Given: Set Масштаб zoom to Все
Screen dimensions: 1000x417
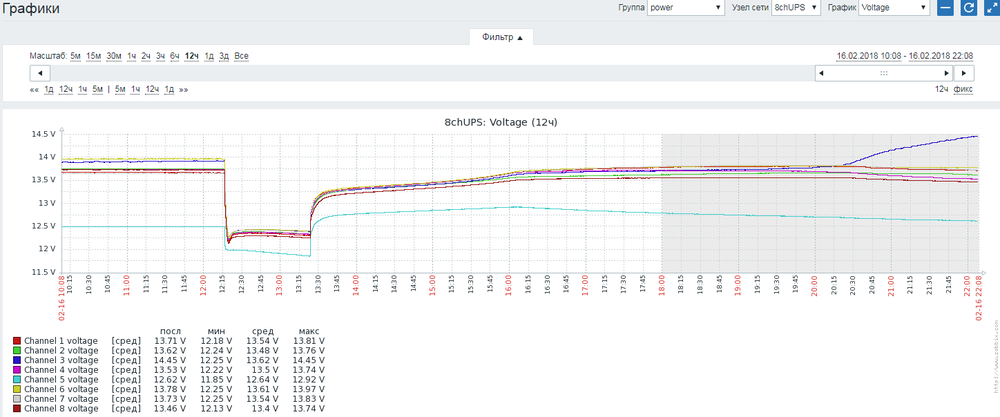Looking at the screenshot, I should [x=241, y=56].
